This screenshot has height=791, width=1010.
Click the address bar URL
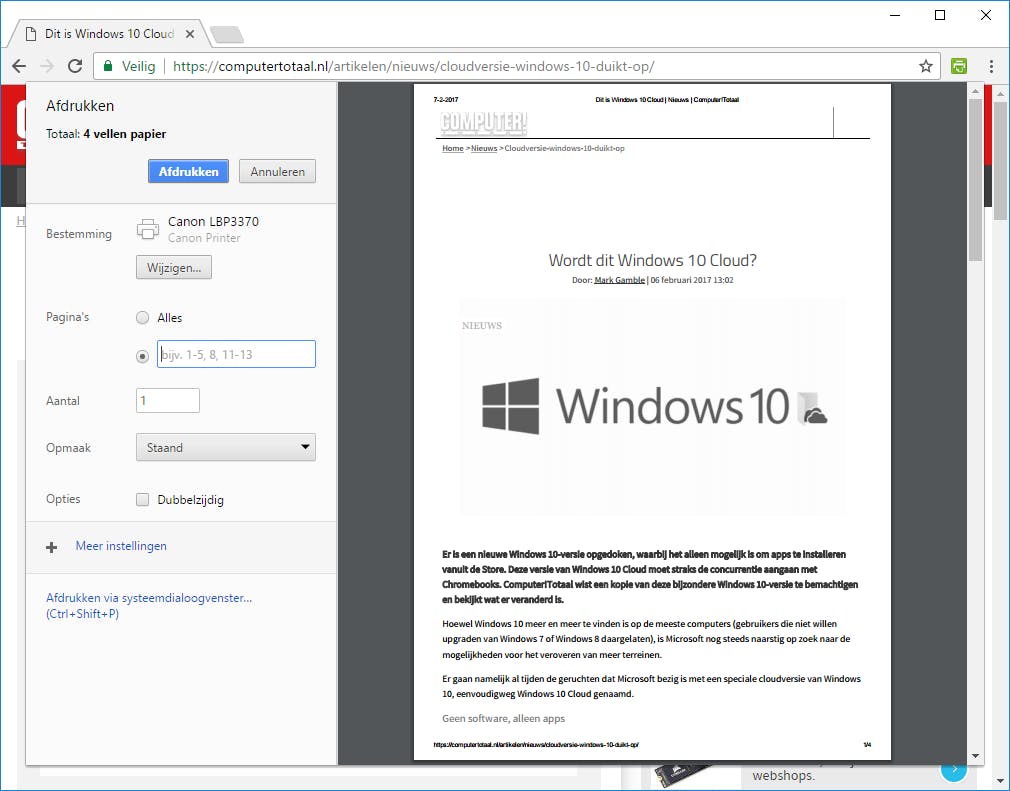414,66
